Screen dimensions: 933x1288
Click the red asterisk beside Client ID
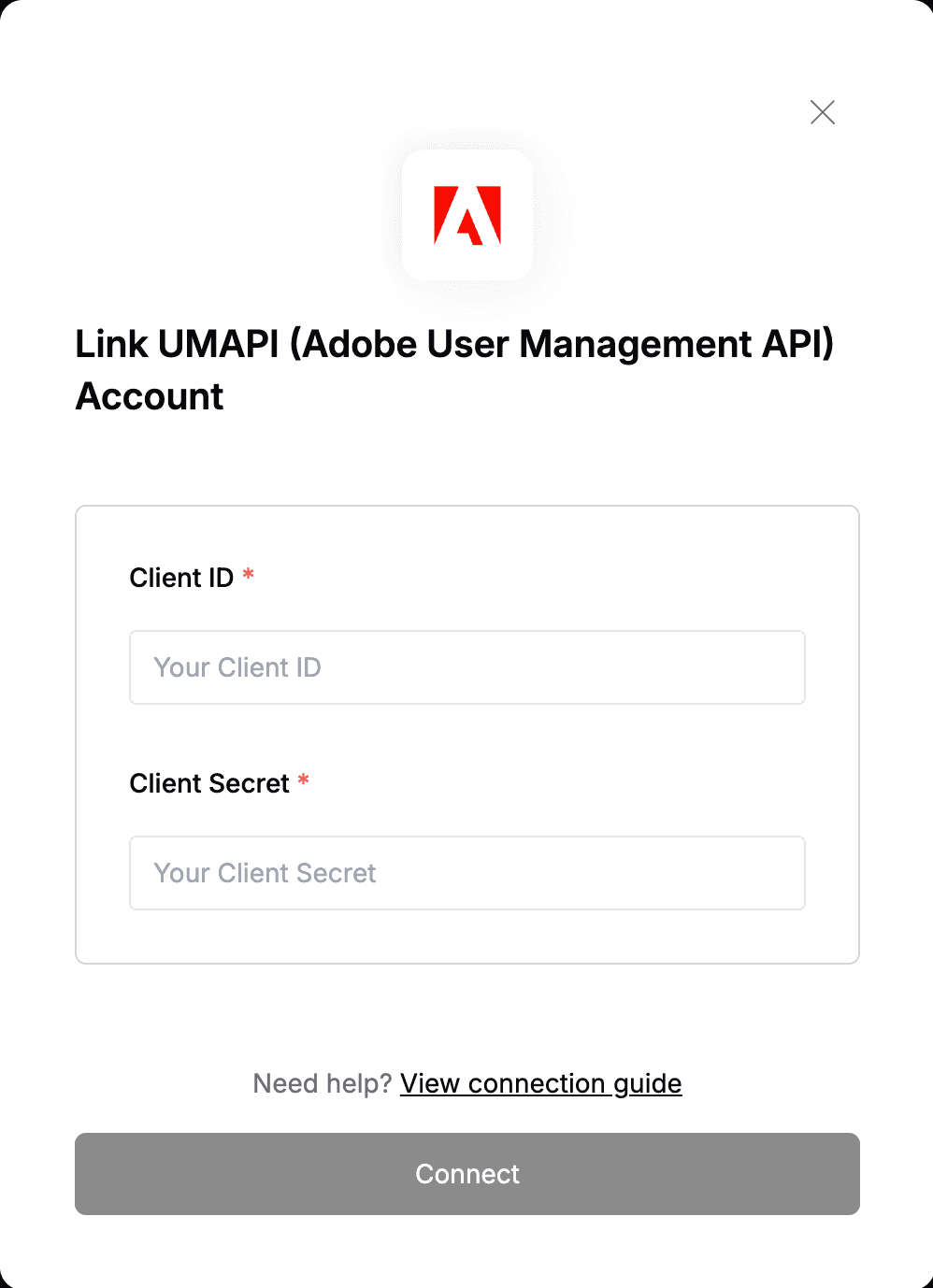coord(249,574)
